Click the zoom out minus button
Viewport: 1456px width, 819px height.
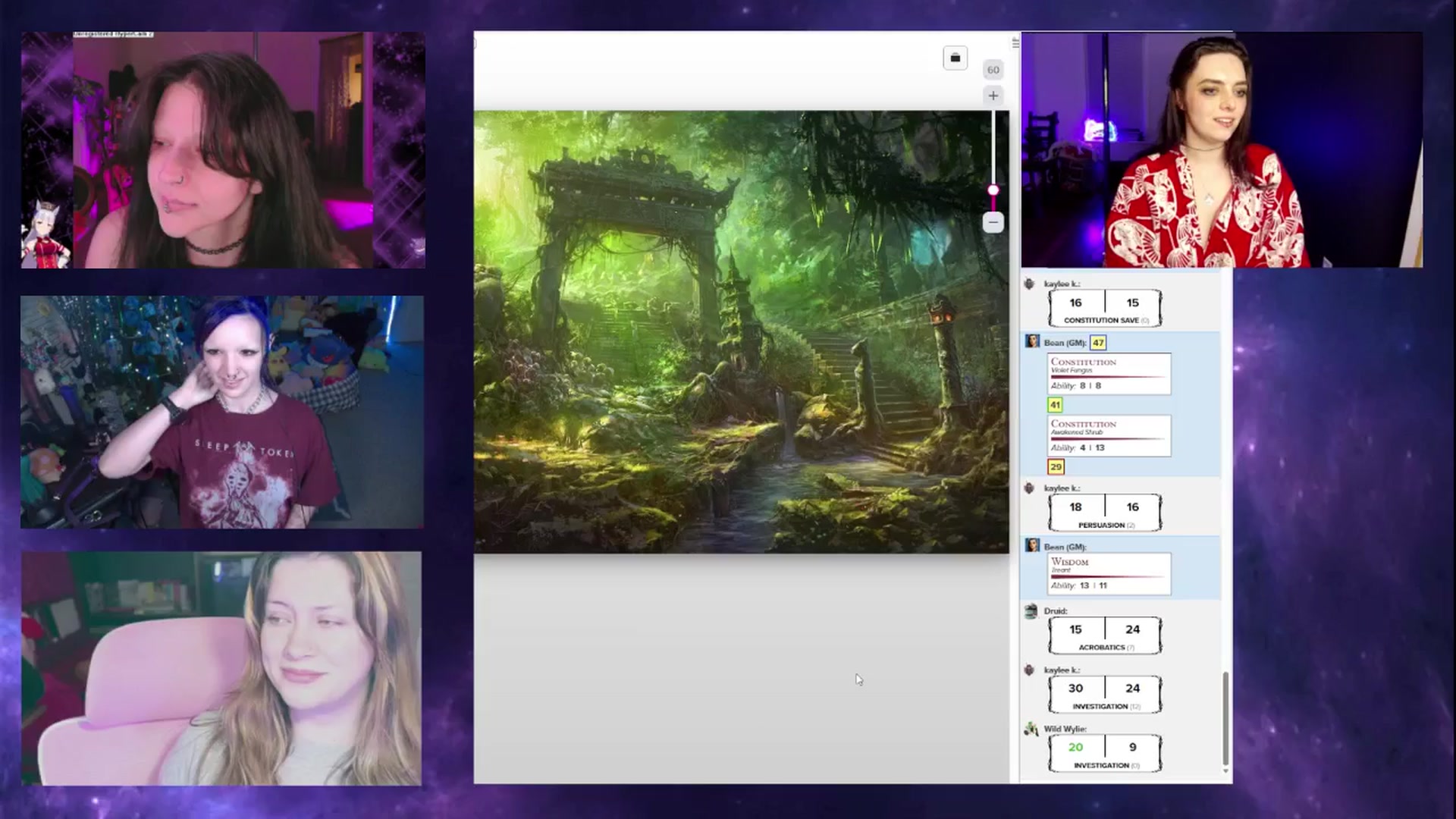click(993, 222)
